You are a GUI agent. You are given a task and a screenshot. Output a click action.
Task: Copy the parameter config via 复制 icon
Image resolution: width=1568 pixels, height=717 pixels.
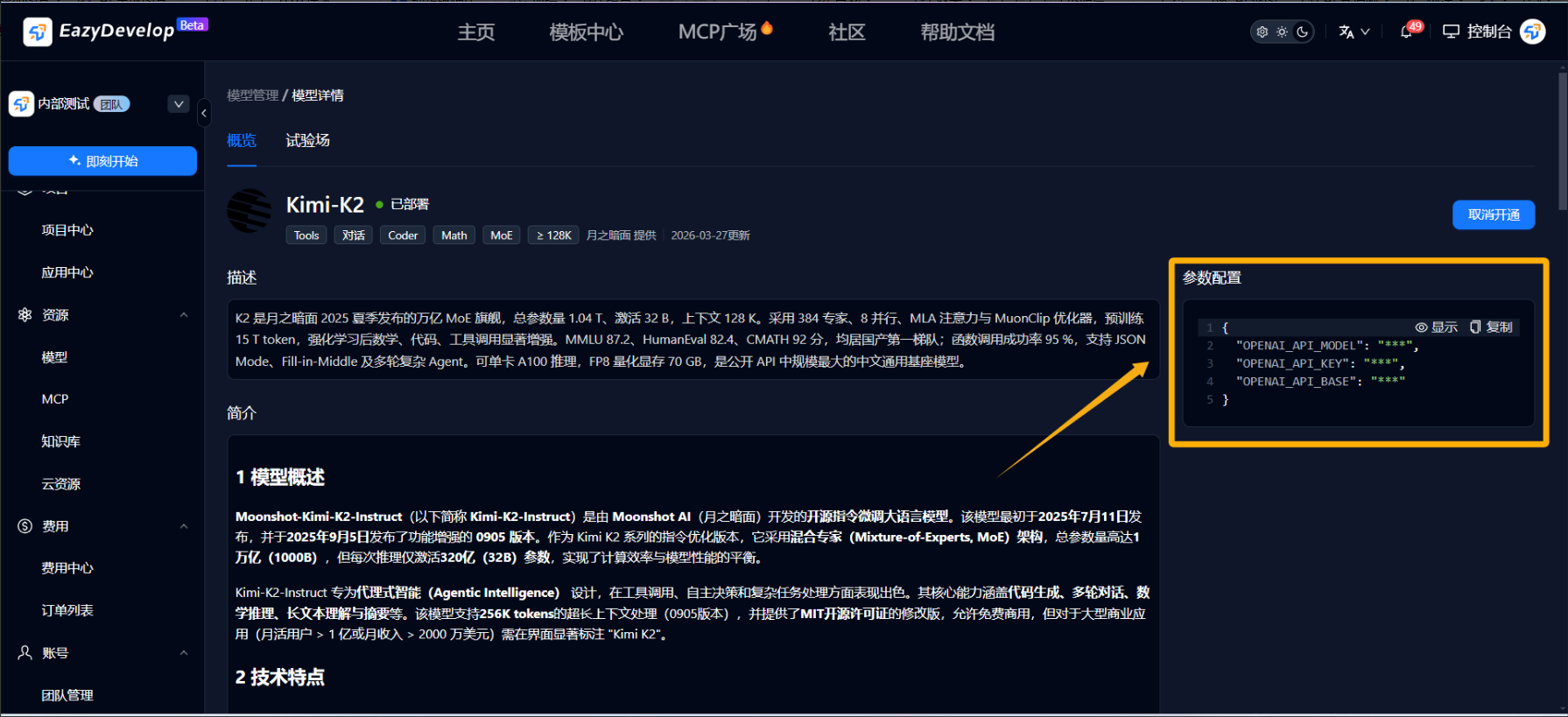tap(1491, 327)
